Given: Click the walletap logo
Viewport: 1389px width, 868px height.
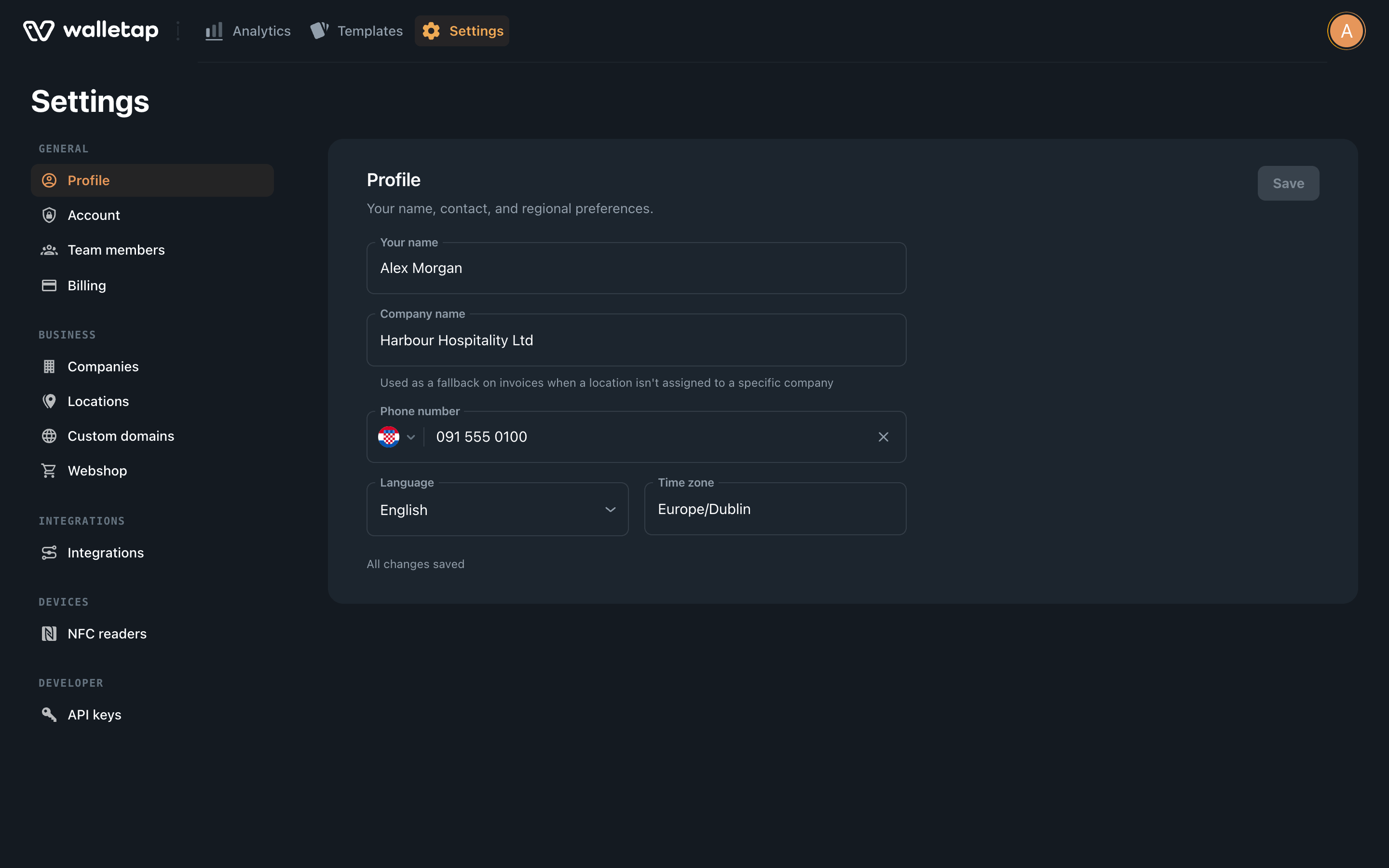Looking at the screenshot, I should coord(91,30).
